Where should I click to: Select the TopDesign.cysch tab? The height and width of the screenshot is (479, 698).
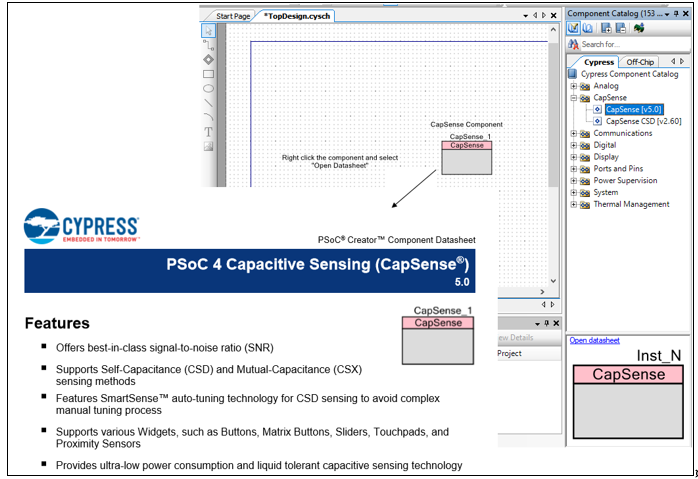[297, 16]
